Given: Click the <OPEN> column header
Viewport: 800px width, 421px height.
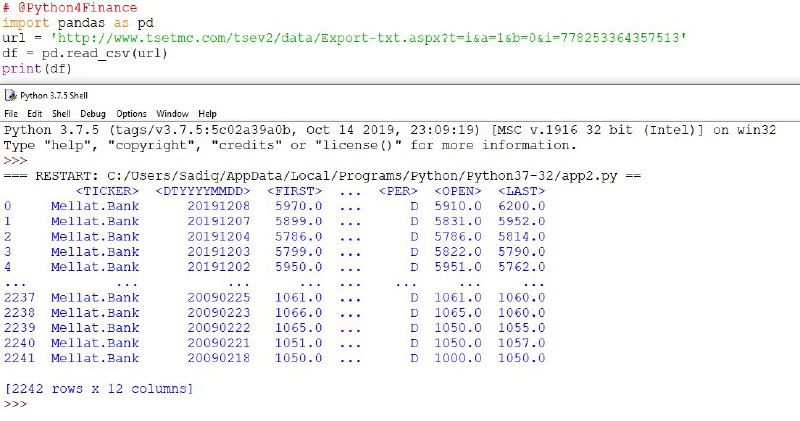Looking at the screenshot, I should tap(458, 191).
